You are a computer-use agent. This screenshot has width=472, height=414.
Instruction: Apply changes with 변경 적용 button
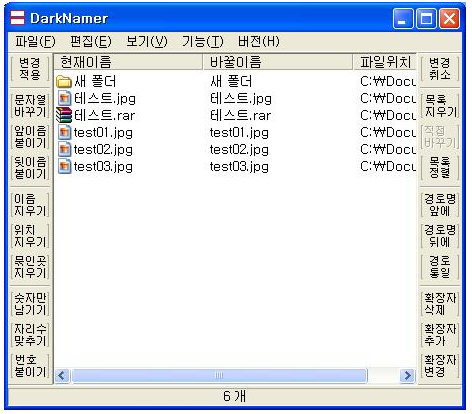[30, 69]
